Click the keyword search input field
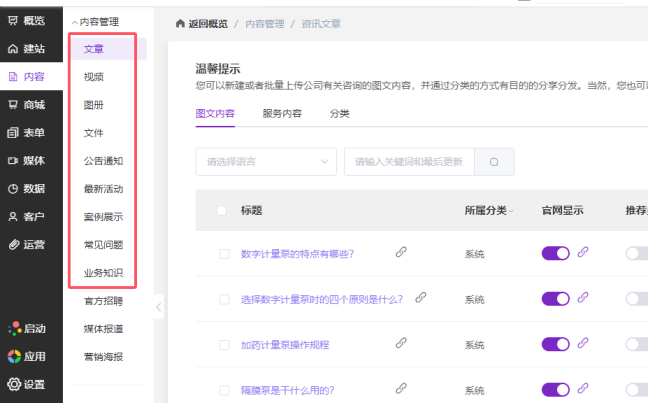Image resolution: width=648 pixels, height=403 pixels. (408, 161)
